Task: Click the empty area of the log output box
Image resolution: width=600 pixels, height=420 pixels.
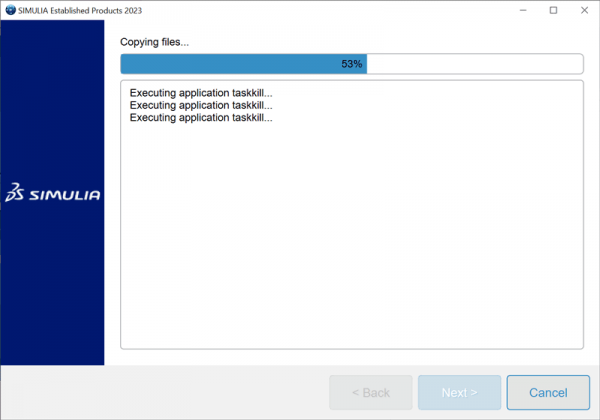Action: point(350,240)
